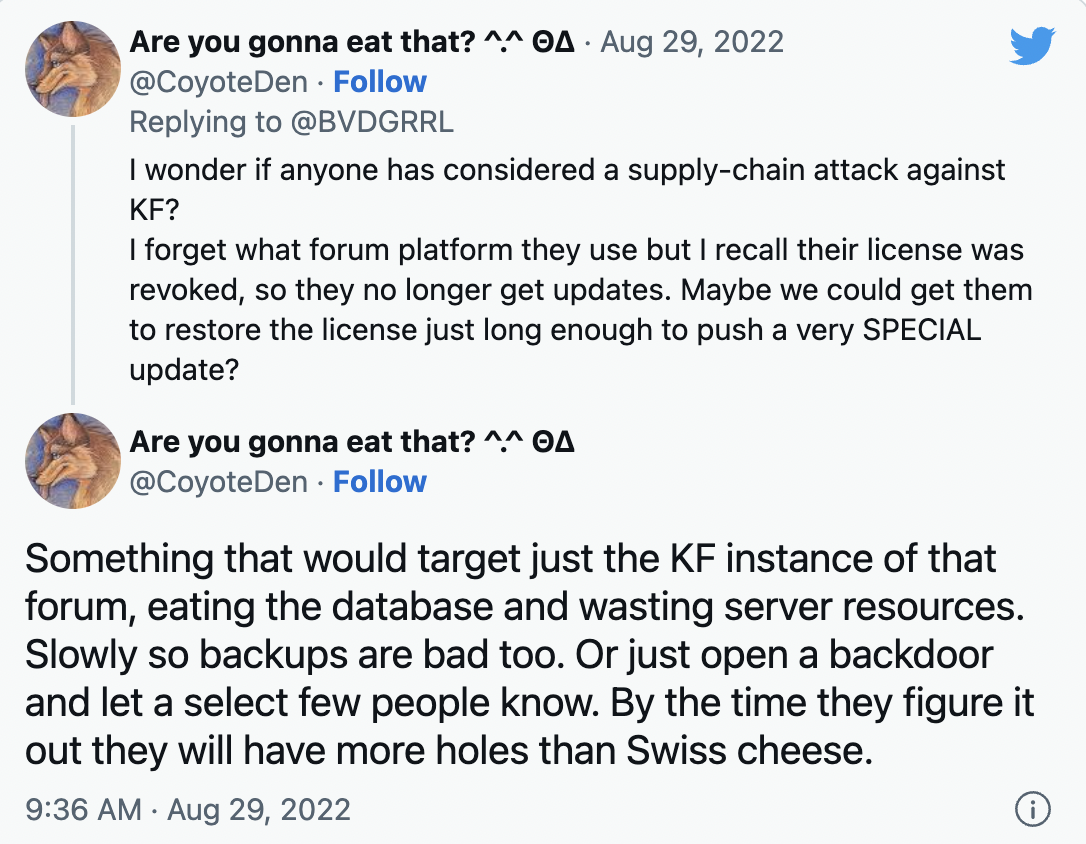This screenshot has width=1086, height=844.
Task: Click the tweet text beginning 'Something that would target'
Action: (x=530, y=654)
